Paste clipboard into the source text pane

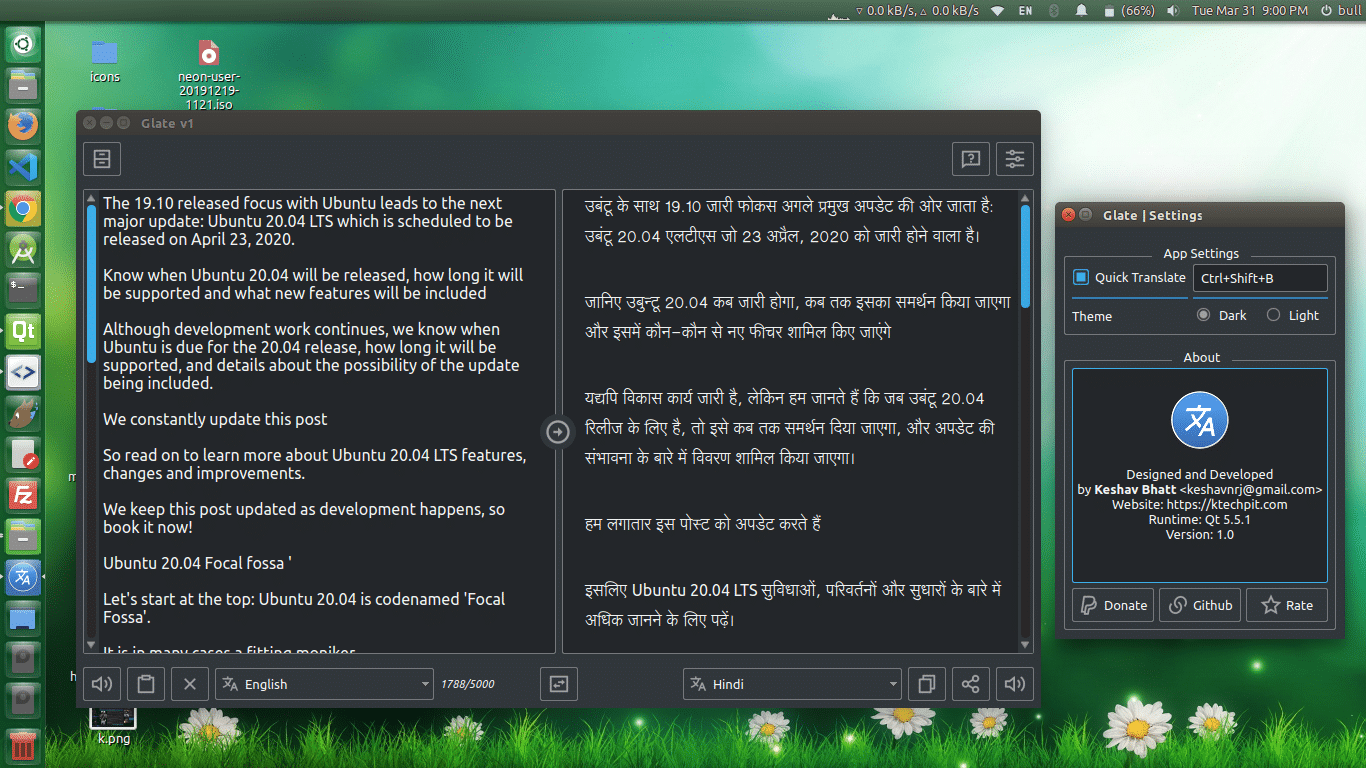pyautogui.click(x=146, y=684)
